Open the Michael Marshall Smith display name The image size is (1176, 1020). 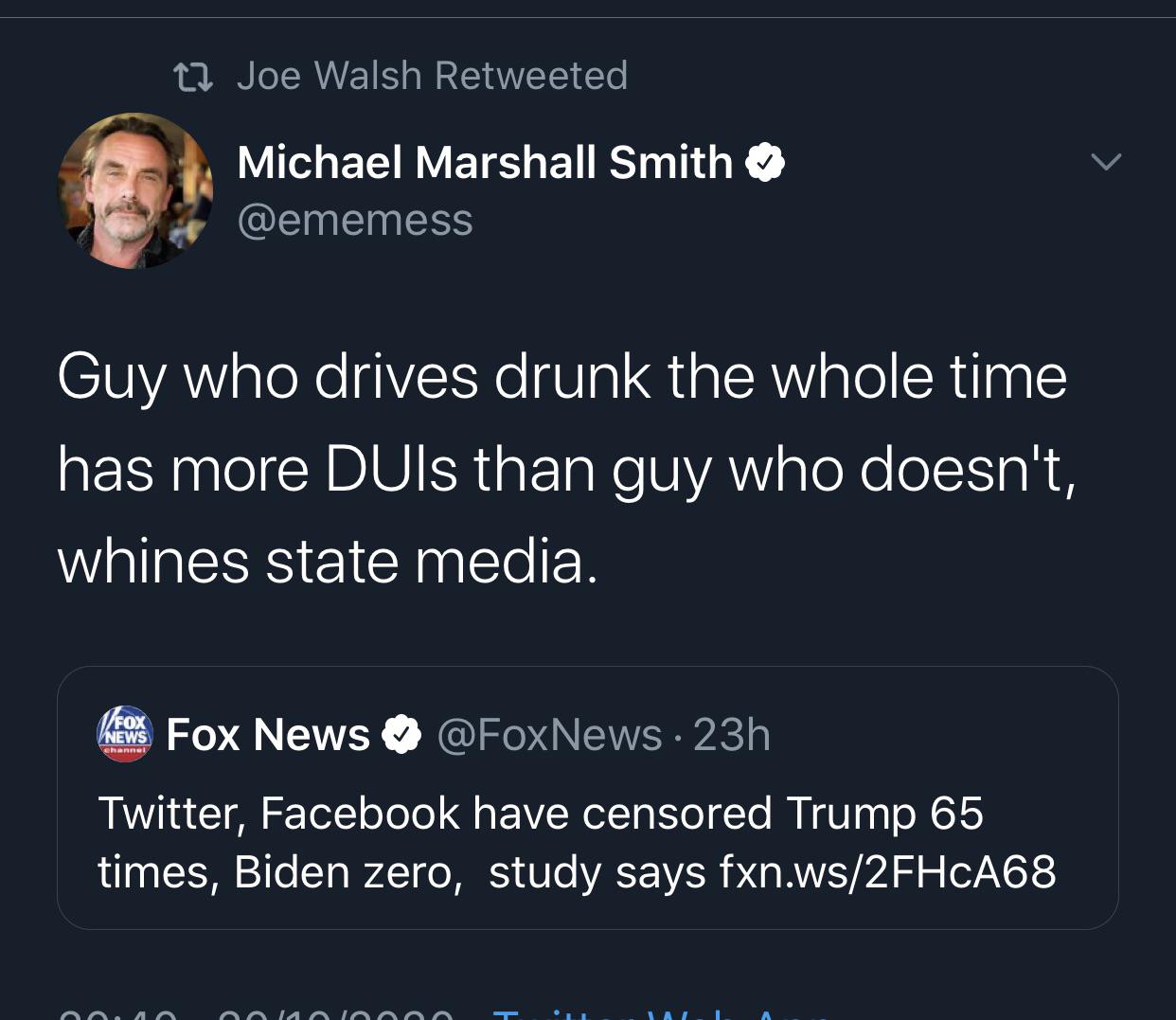click(x=485, y=162)
